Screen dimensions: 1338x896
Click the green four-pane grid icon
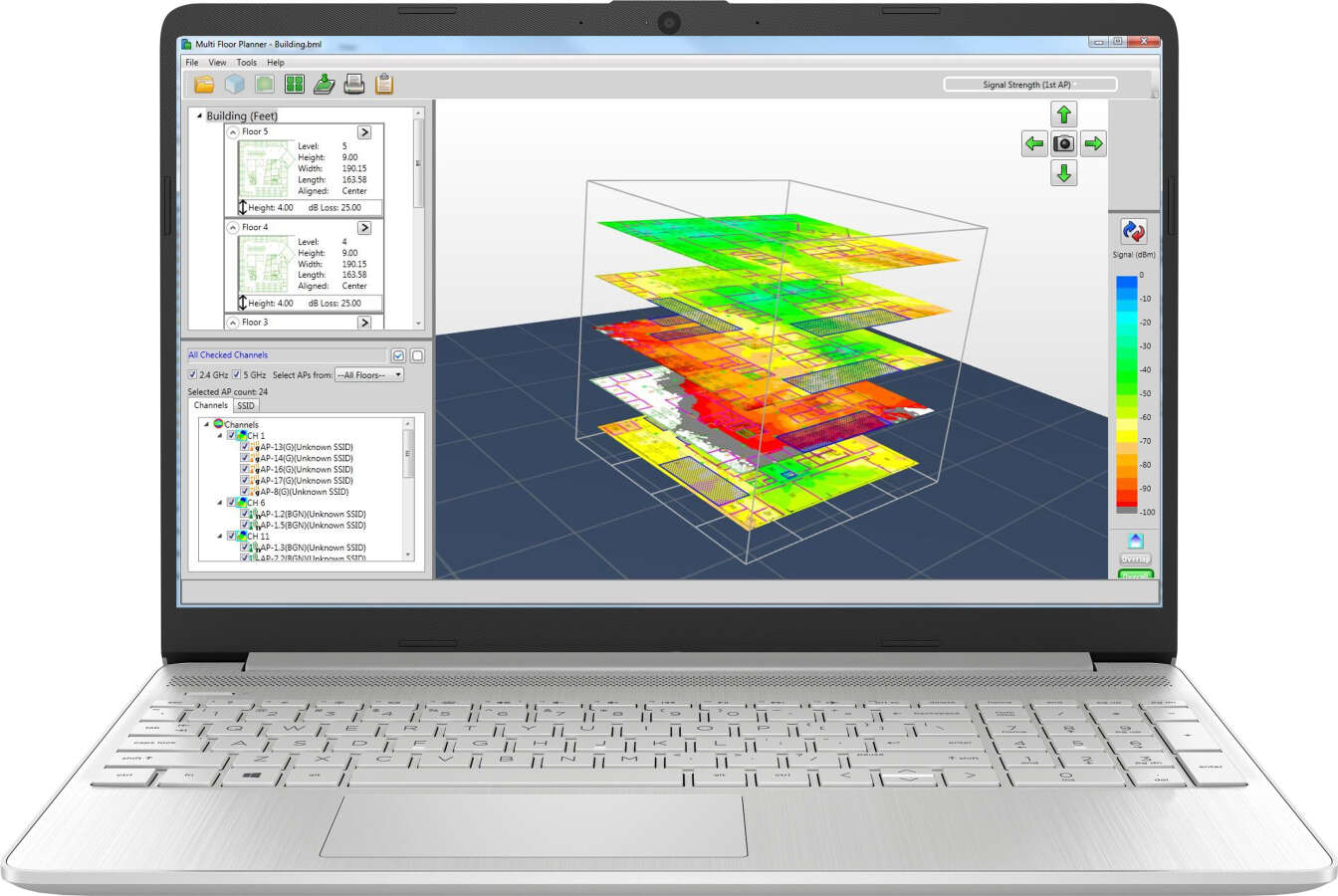tap(294, 85)
